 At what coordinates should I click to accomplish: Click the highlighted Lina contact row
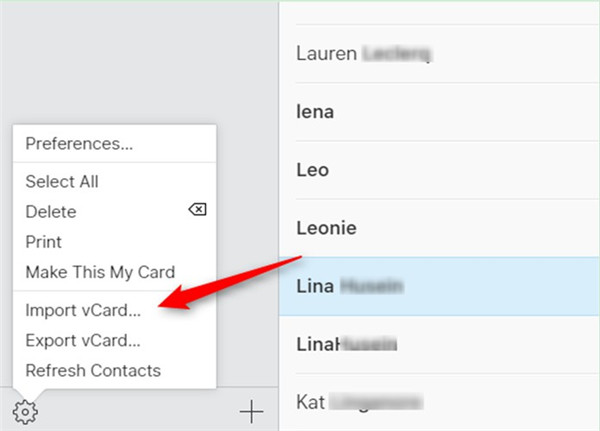click(x=440, y=286)
